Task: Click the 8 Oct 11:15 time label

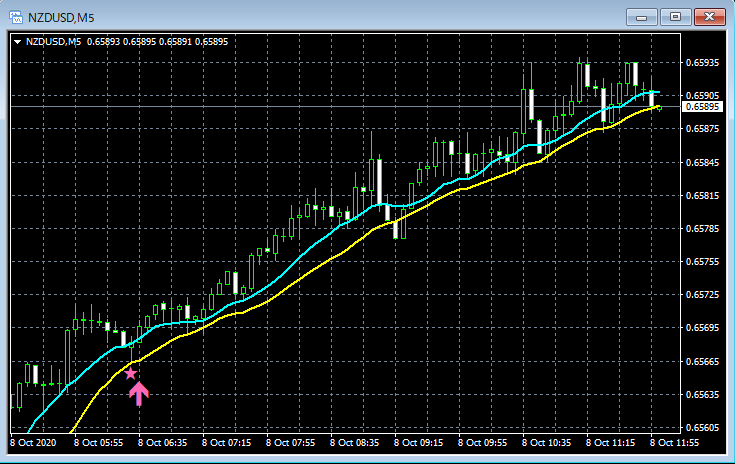Action: click(610, 442)
